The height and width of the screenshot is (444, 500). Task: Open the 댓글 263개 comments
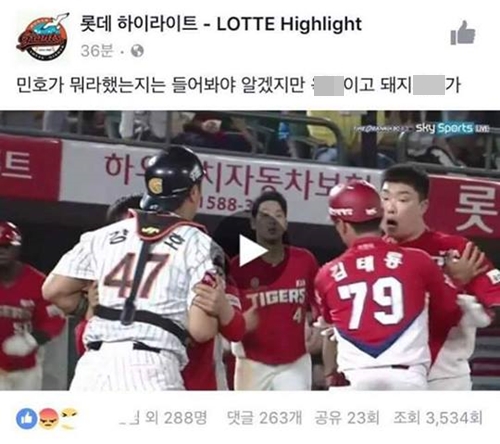[265, 418]
